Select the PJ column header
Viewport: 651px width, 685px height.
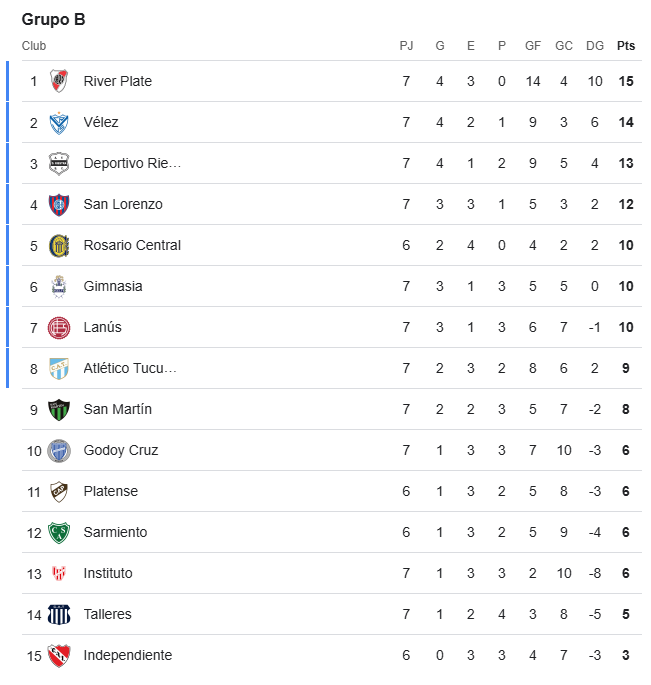pos(406,46)
